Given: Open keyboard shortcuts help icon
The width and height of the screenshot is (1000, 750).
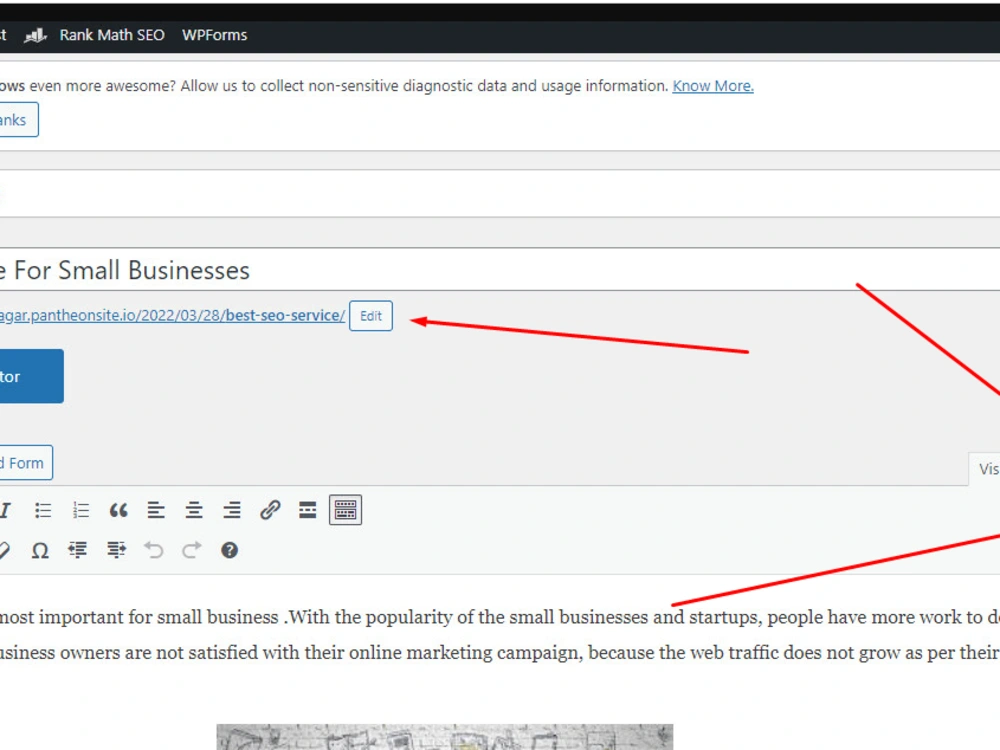Looking at the screenshot, I should point(230,550).
